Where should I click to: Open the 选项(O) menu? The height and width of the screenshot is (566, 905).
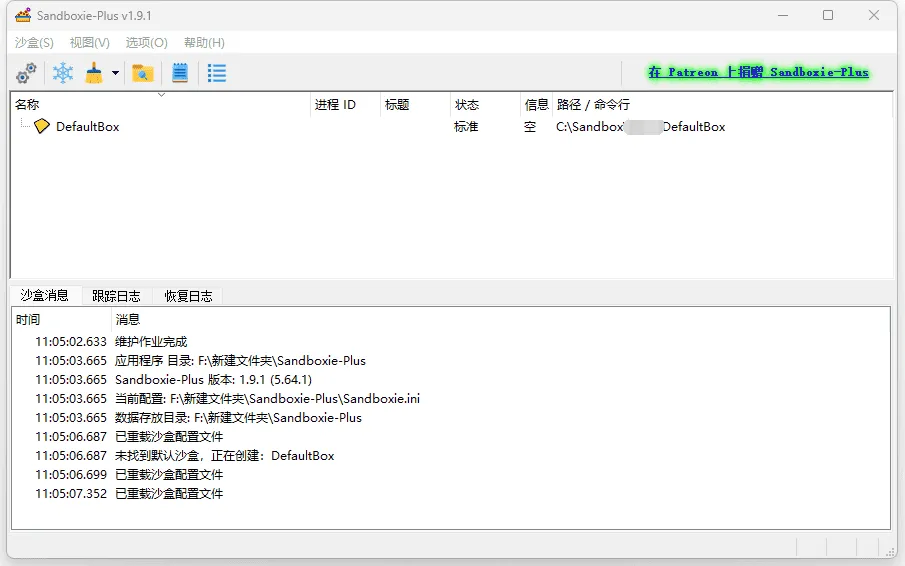click(146, 43)
